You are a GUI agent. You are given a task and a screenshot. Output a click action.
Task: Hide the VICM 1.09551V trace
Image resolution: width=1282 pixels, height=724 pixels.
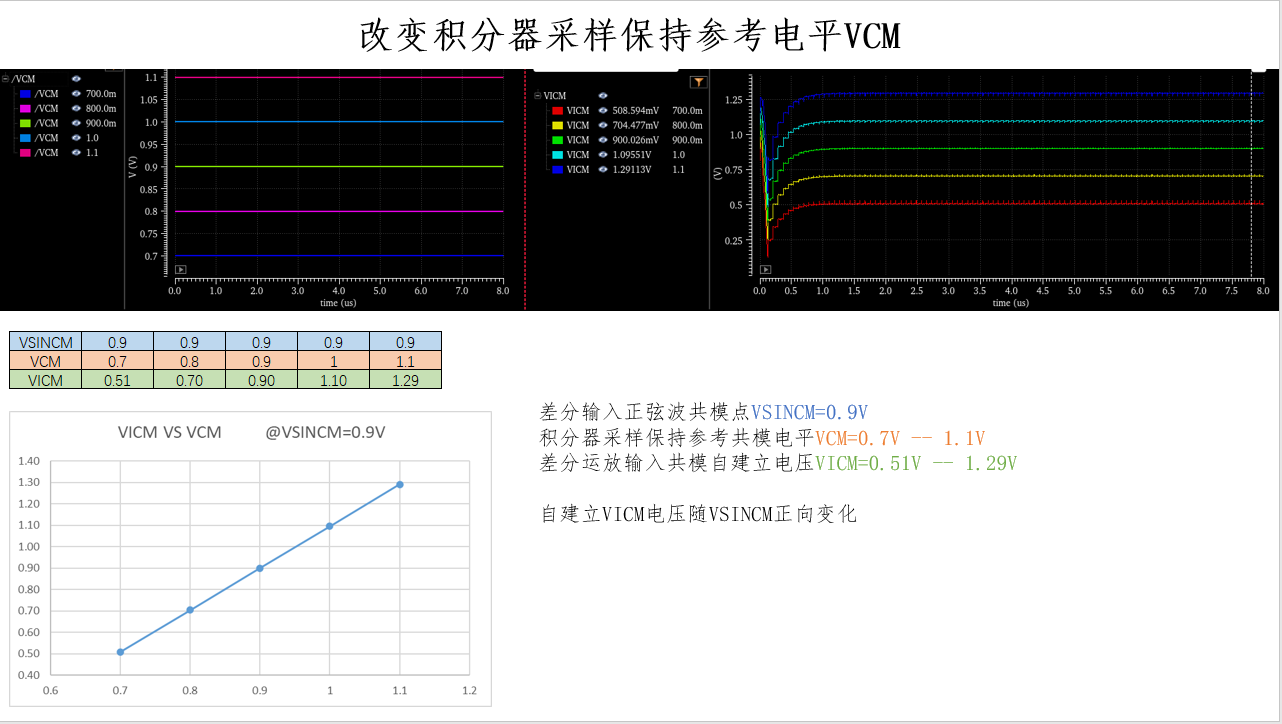(x=603, y=155)
